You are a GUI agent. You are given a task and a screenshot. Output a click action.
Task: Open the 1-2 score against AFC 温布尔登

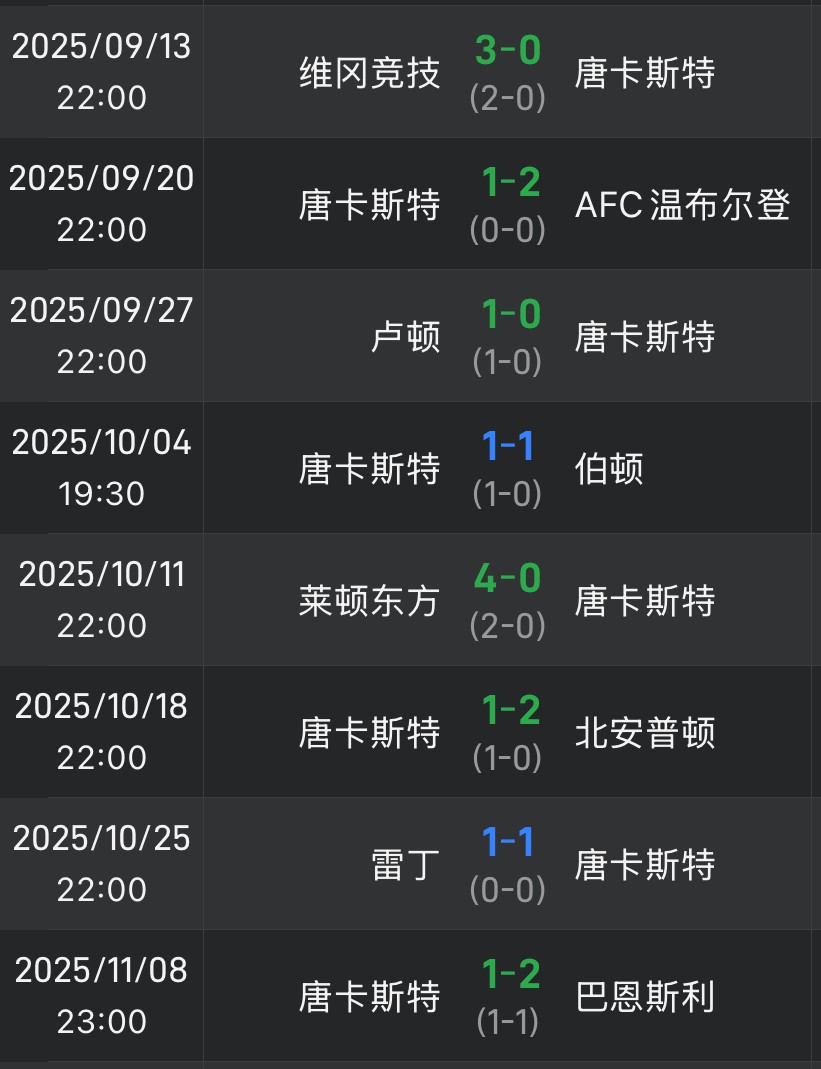pos(510,182)
